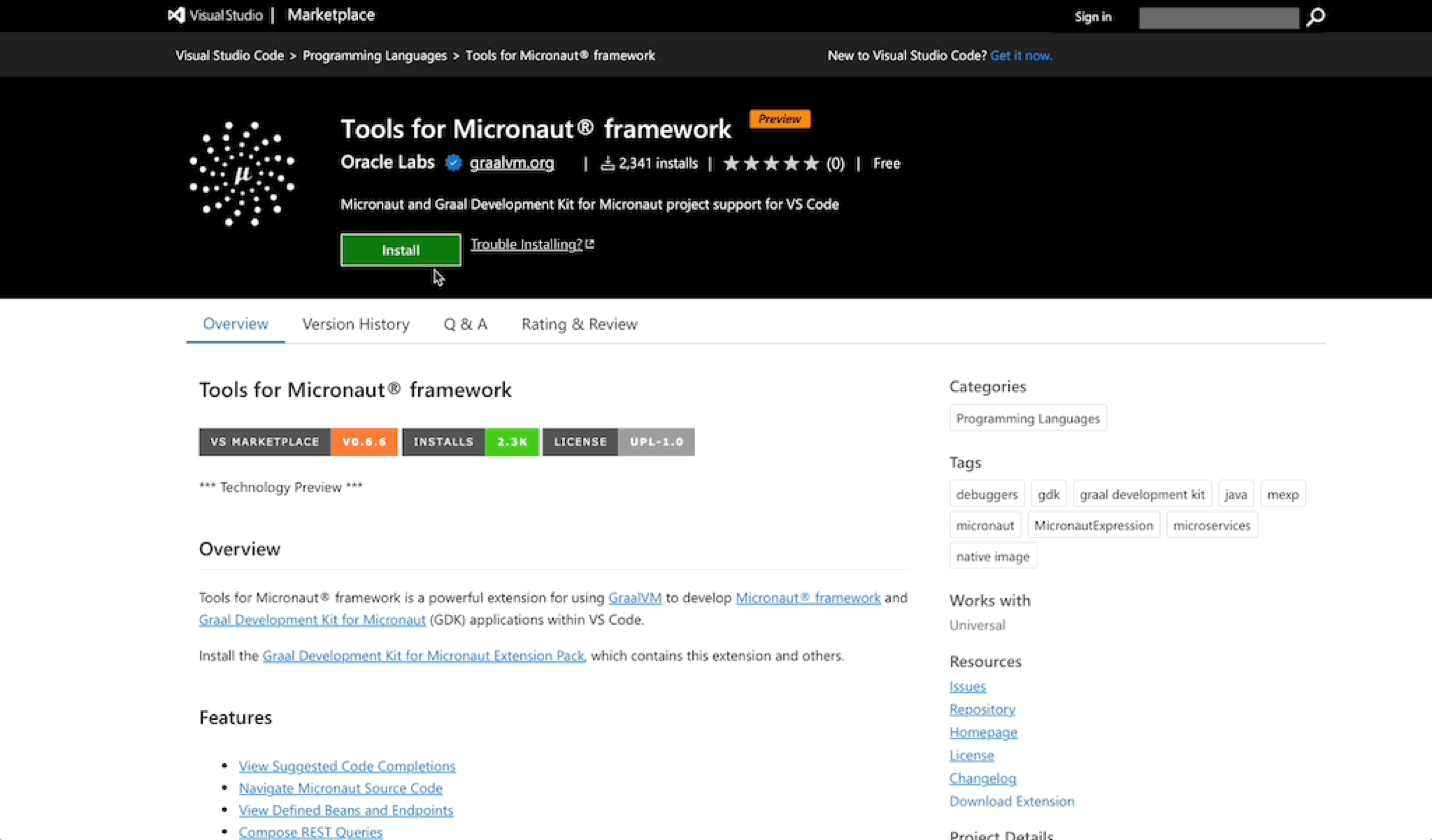The height and width of the screenshot is (840, 1432).
Task: Navigate to Programming Languages breadcrumb
Action: [374, 55]
